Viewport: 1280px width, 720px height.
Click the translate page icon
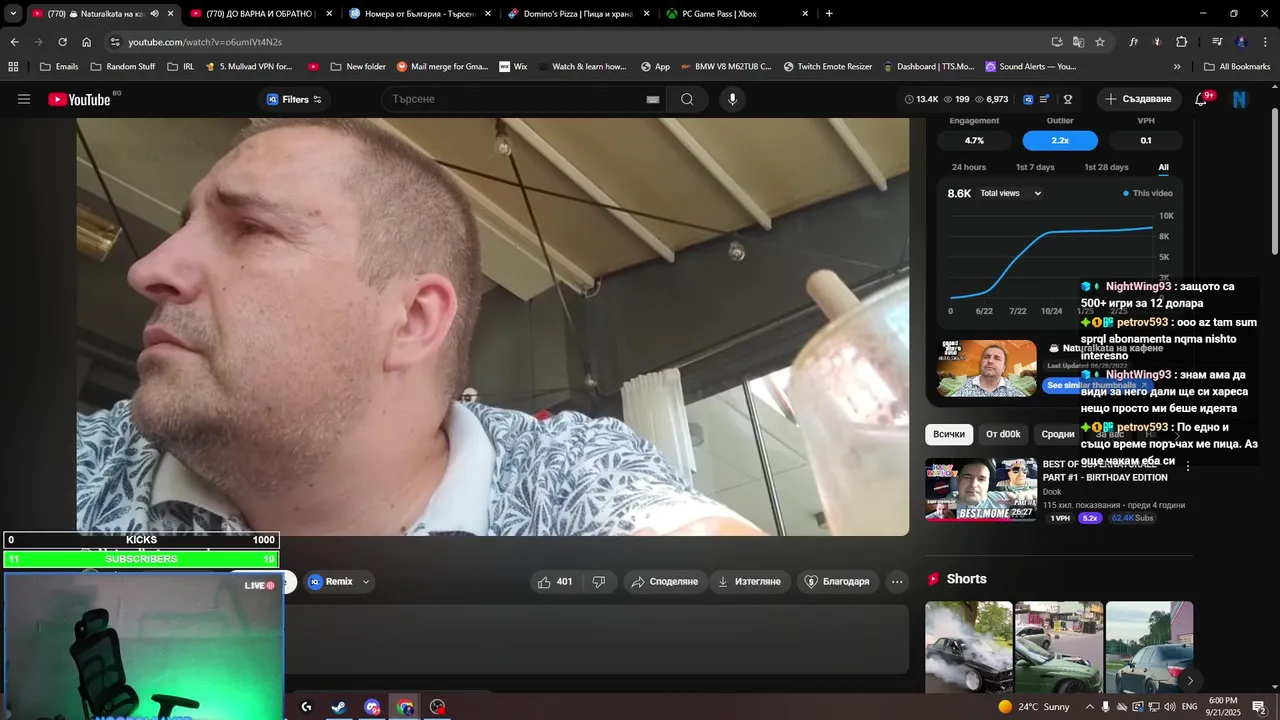click(x=1078, y=42)
